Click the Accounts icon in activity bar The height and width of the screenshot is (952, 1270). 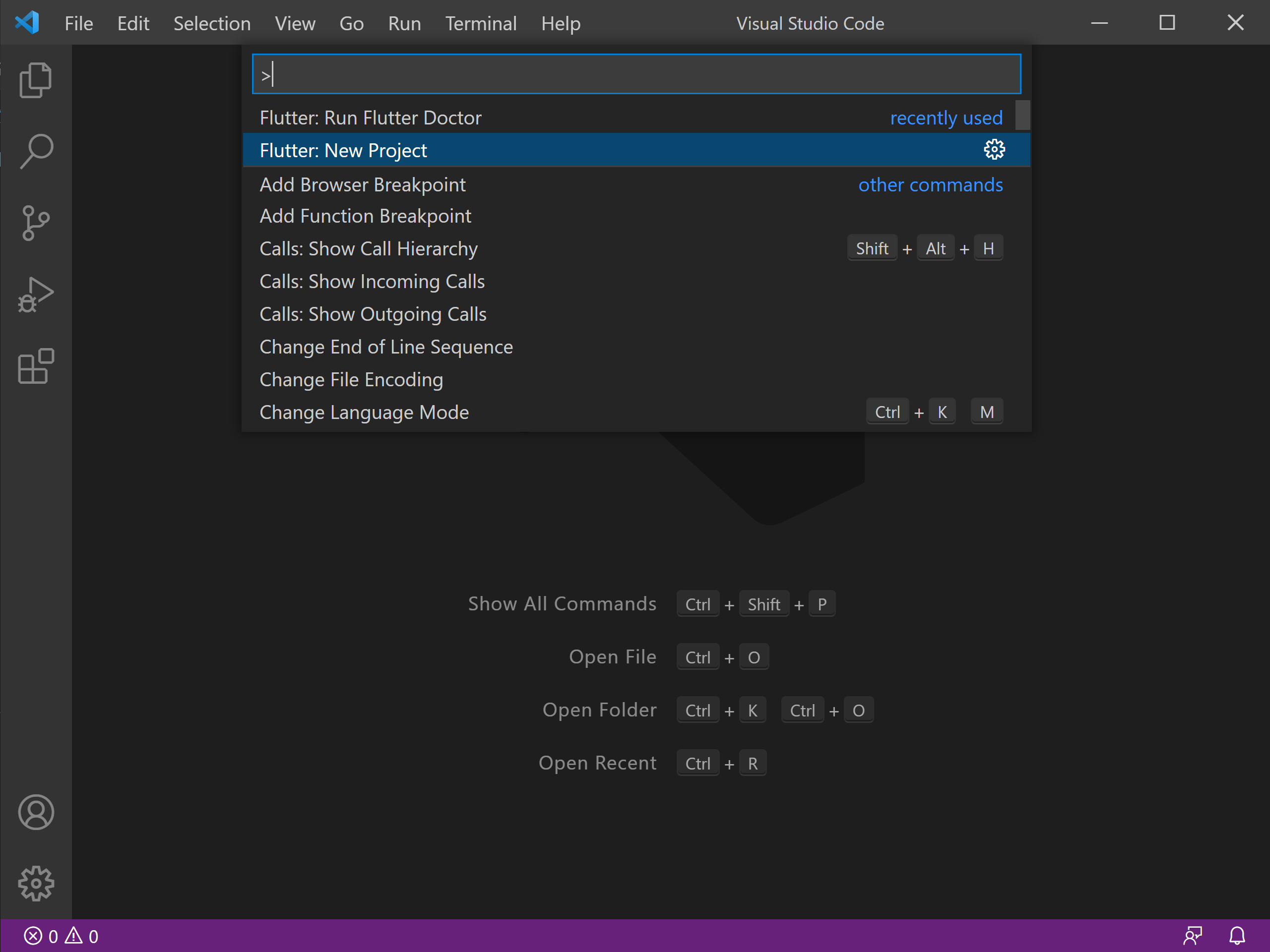coord(36,812)
